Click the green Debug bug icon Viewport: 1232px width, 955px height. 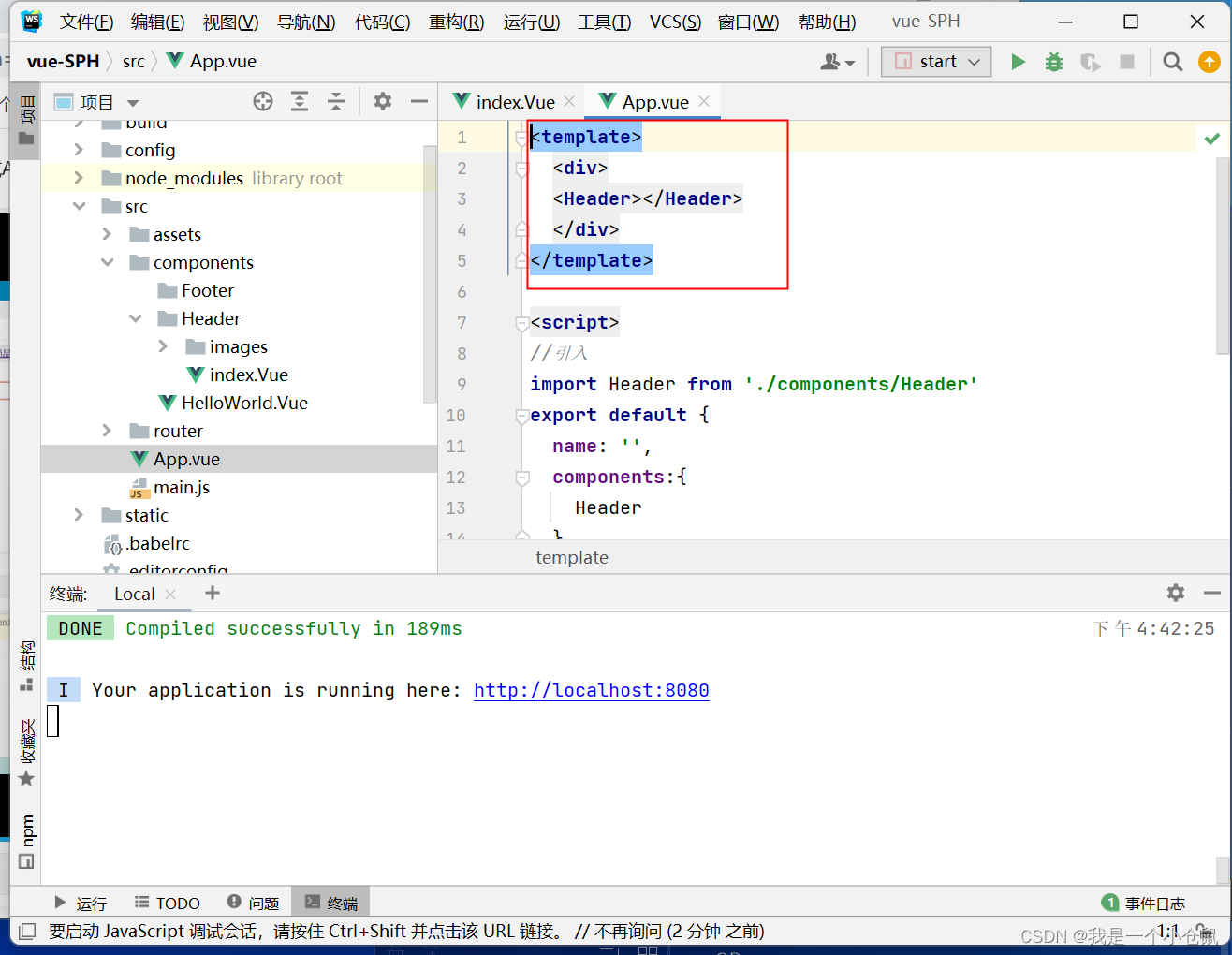[1054, 62]
